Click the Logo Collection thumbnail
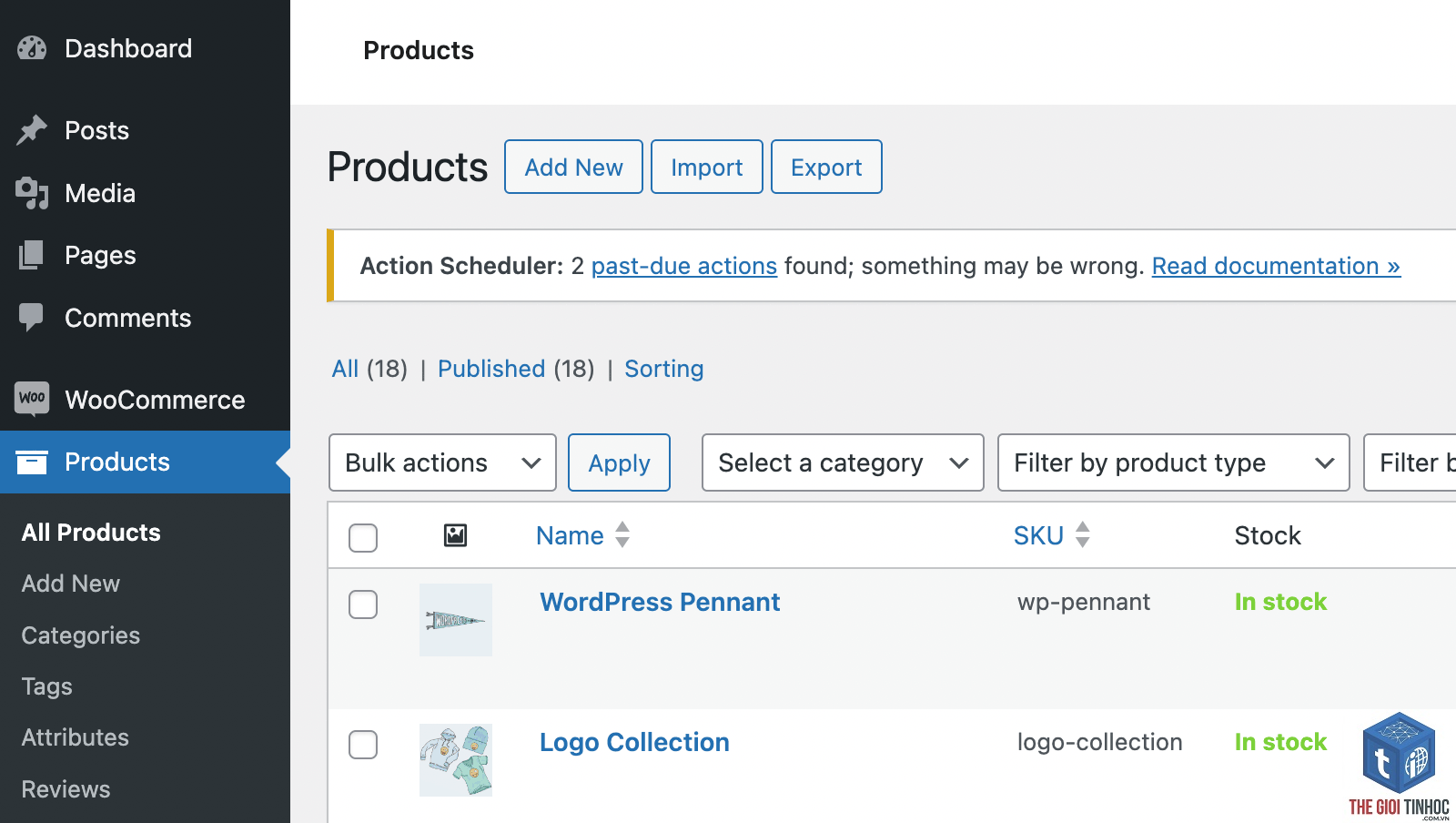 [456, 760]
